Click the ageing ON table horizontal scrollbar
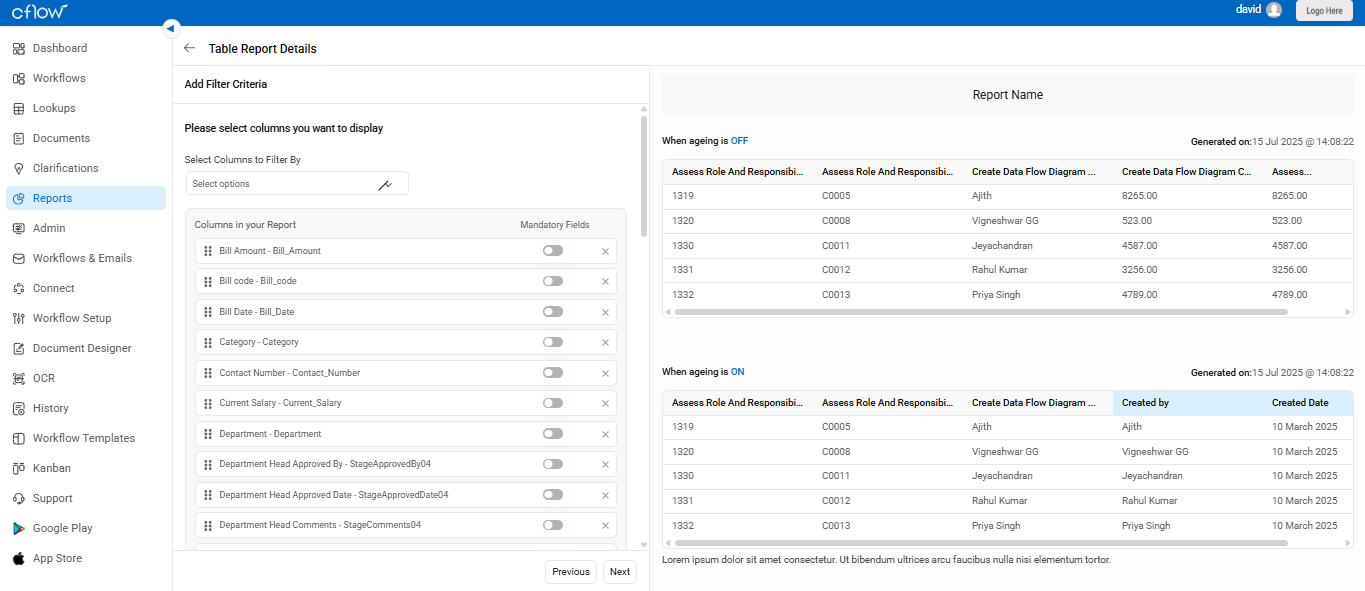 [981, 543]
